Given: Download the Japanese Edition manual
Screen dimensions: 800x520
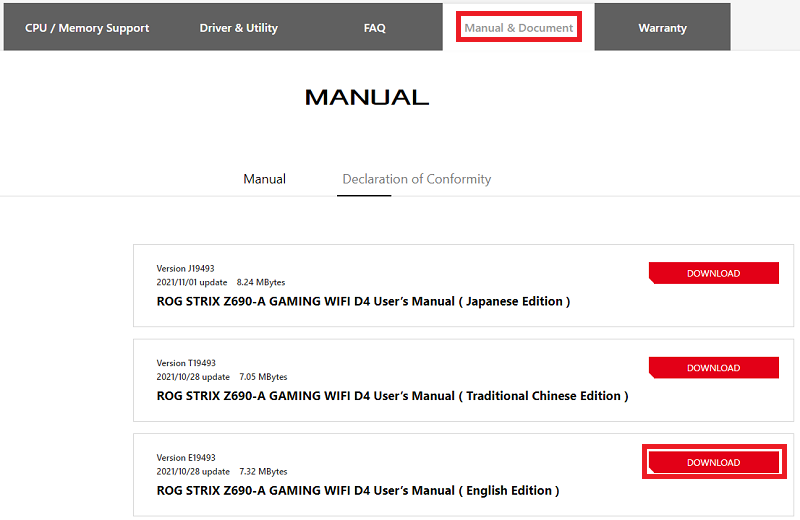Looking at the screenshot, I should click(x=714, y=273).
